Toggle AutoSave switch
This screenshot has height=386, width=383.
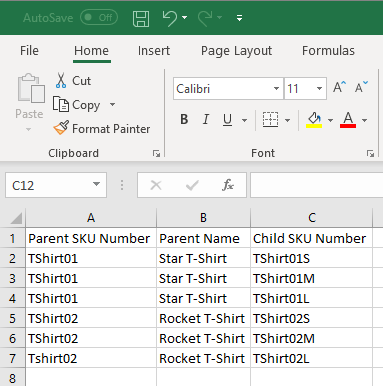pyautogui.click(x=99, y=17)
